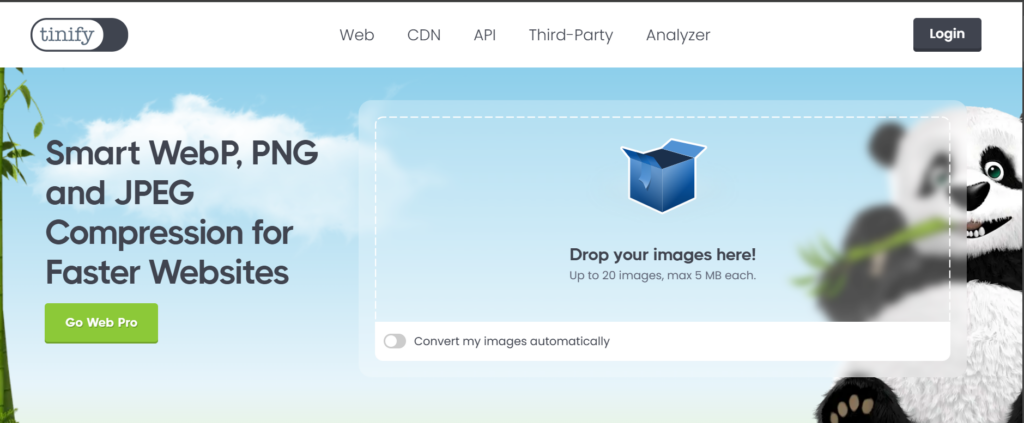
Task: Open the Web menu item
Action: 357,35
